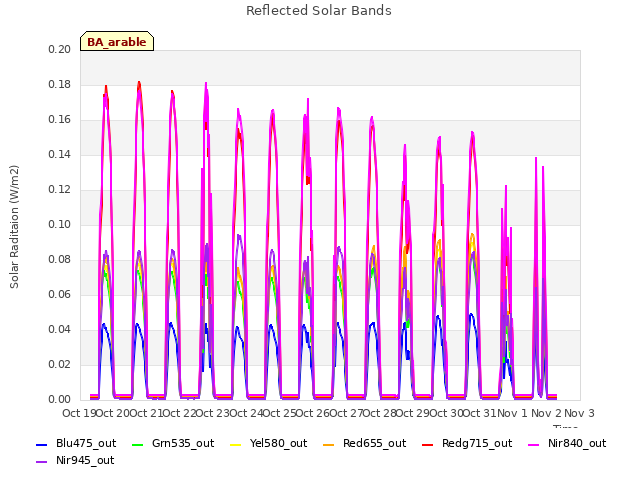640x480 pixels.
Task: Click the 0.12 y-axis tick label
Action: tap(59, 189)
